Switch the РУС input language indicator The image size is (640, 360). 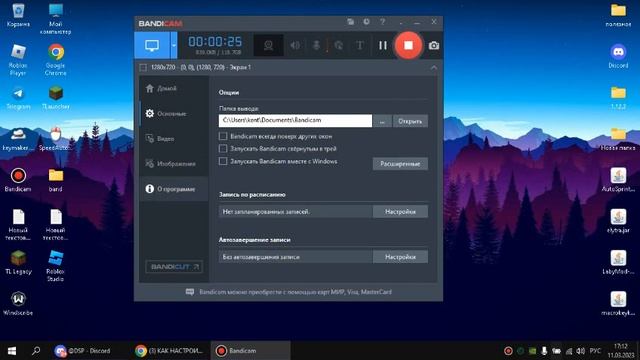[x=596, y=351]
